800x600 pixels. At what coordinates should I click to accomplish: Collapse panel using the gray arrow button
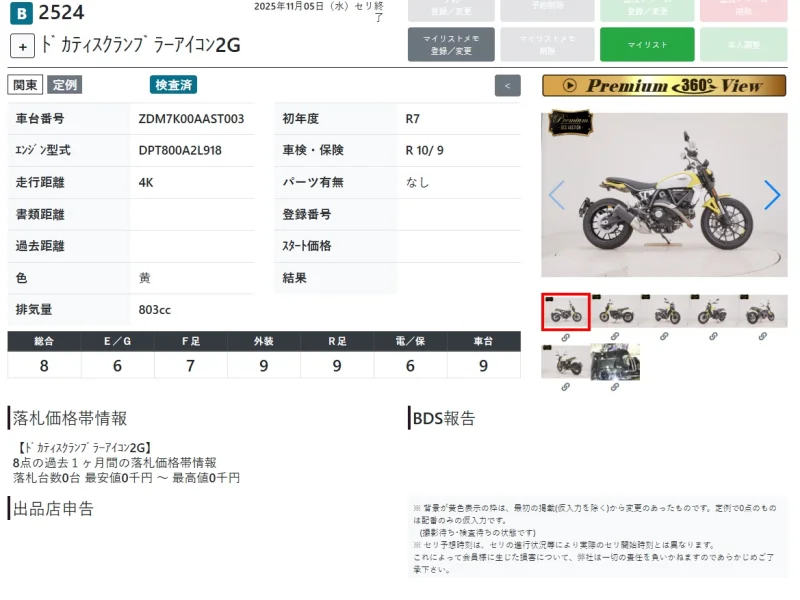(x=507, y=86)
